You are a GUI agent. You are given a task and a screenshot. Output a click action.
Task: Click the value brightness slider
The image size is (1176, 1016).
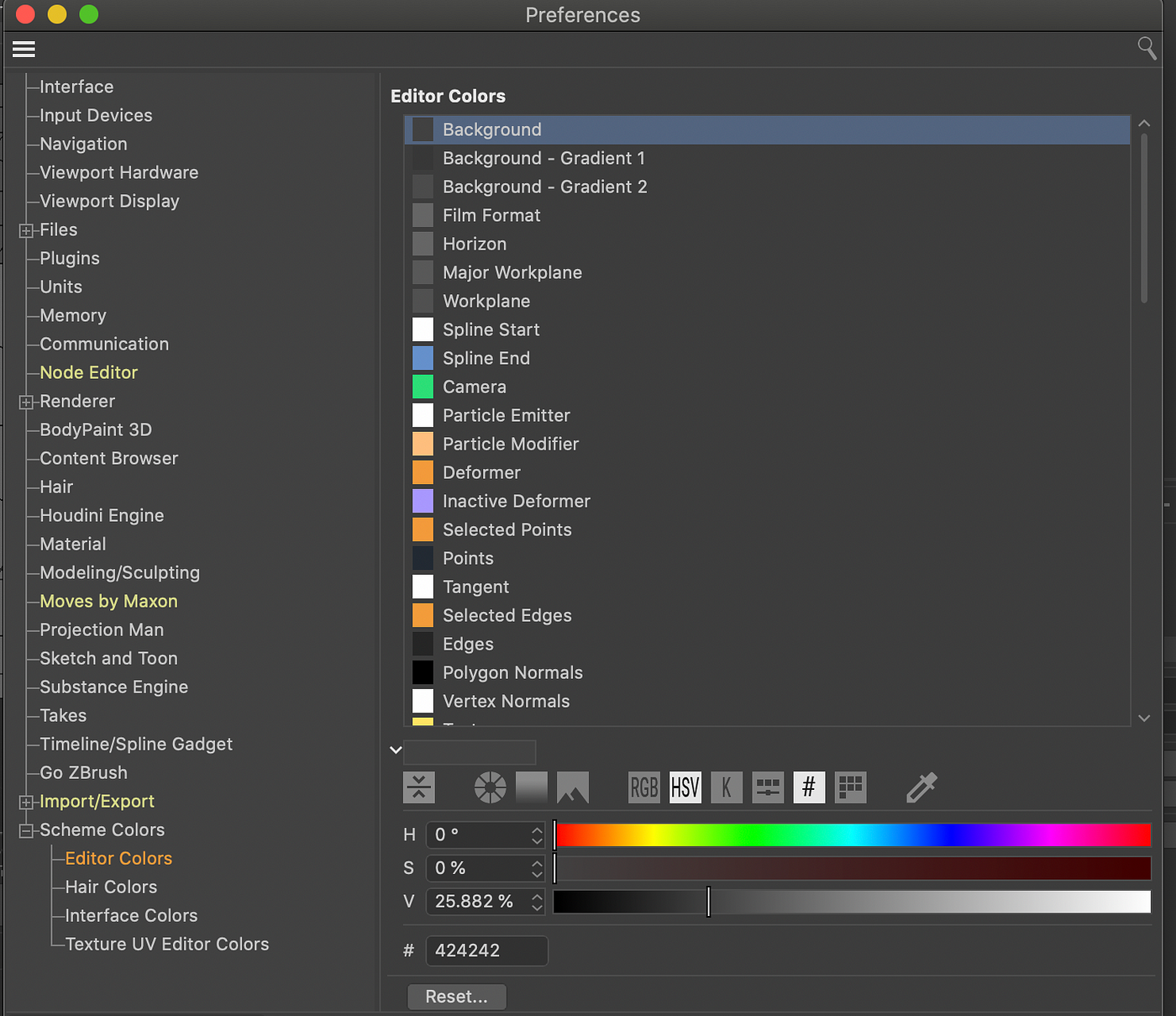coord(852,902)
